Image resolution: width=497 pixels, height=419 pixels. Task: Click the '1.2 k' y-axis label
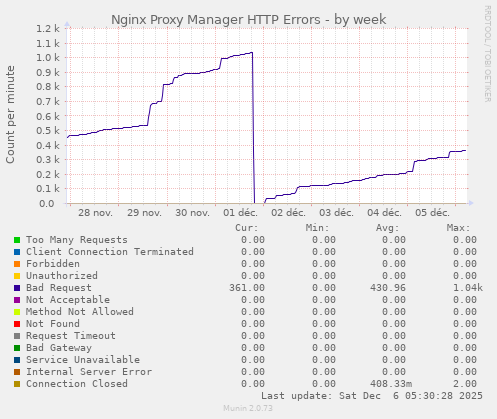tap(48, 29)
